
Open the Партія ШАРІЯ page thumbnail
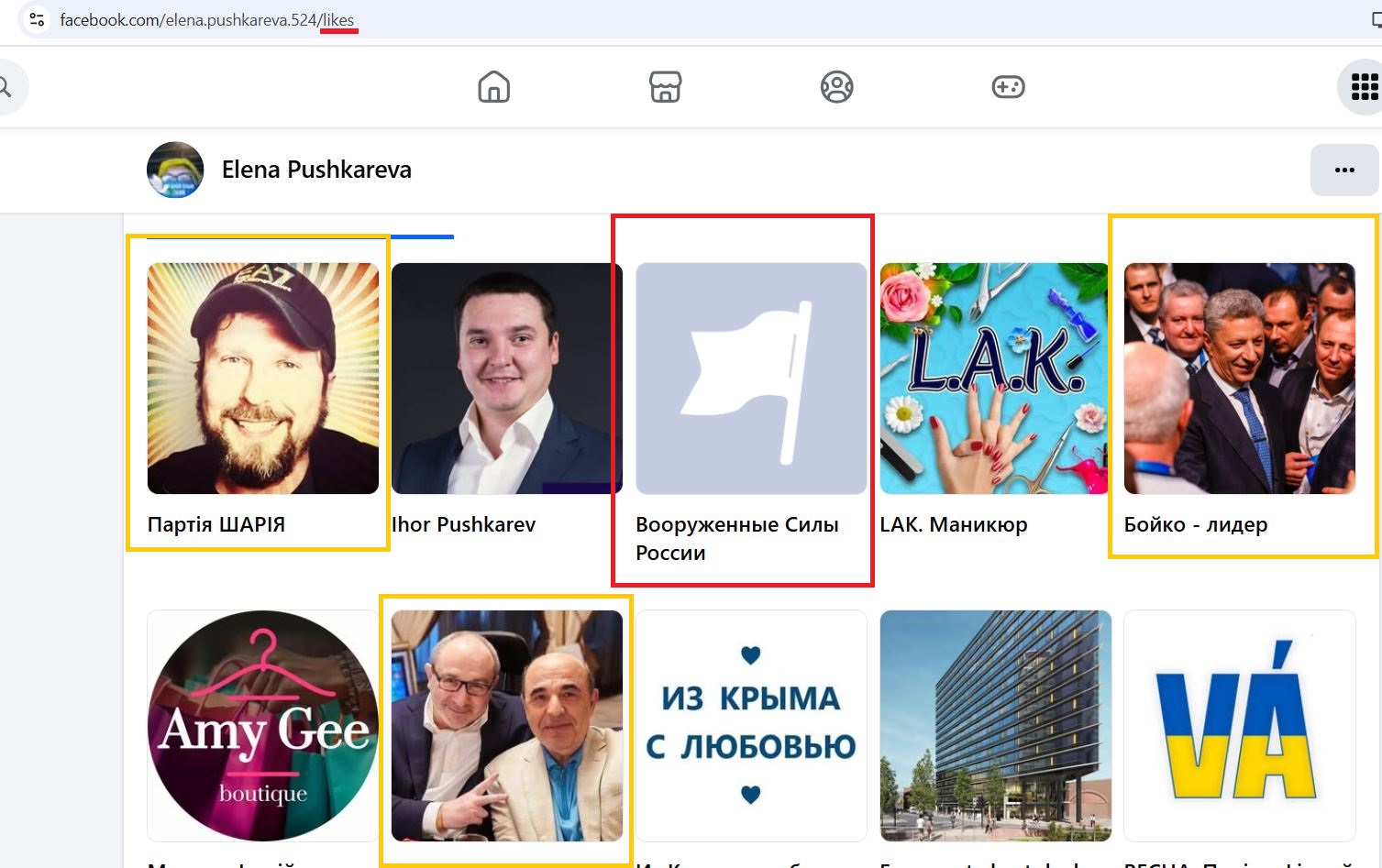click(263, 379)
